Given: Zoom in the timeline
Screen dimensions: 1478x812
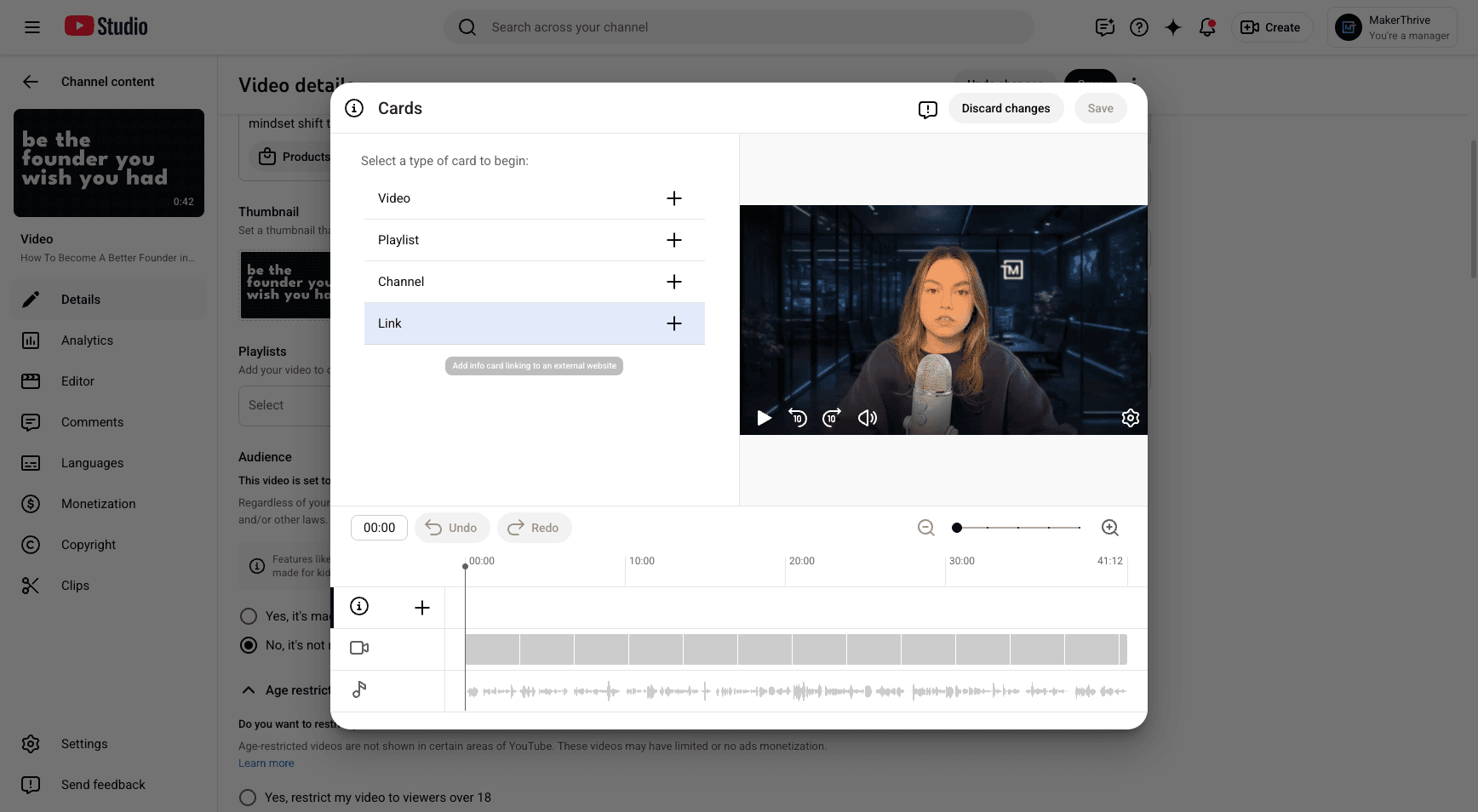Looking at the screenshot, I should point(1110,528).
